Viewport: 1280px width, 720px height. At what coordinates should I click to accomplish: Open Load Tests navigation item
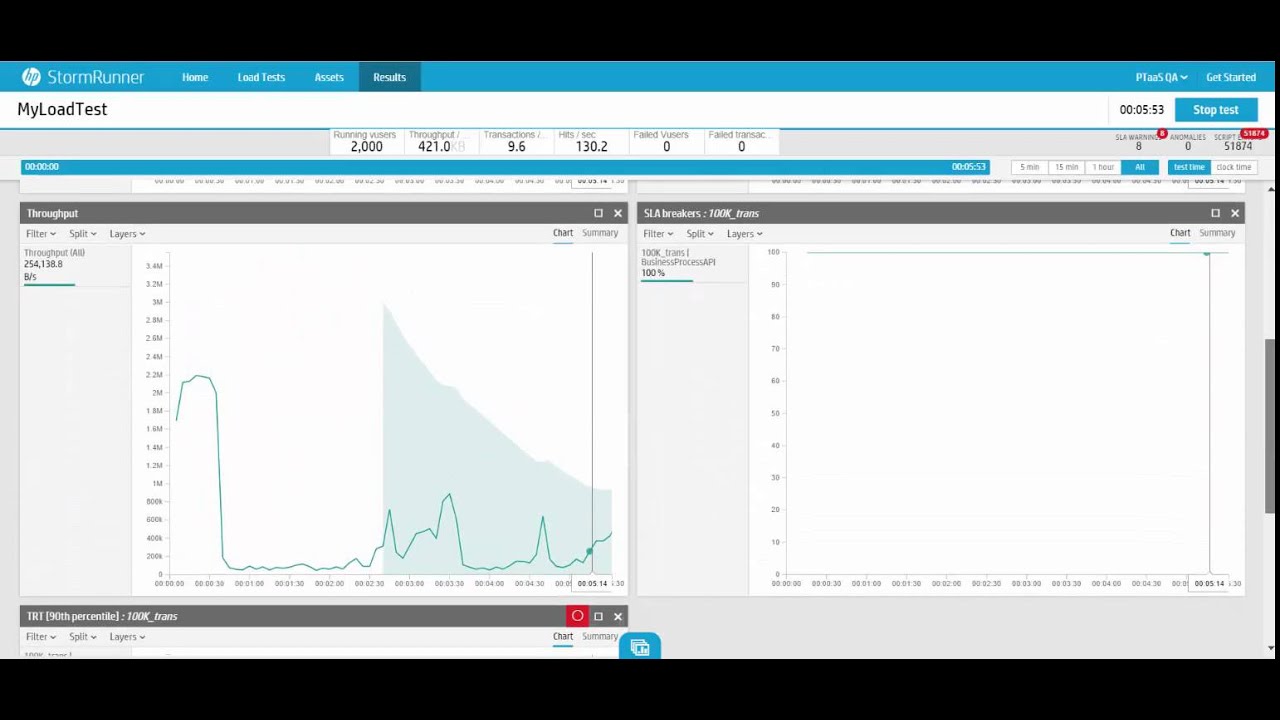point(261,77)
